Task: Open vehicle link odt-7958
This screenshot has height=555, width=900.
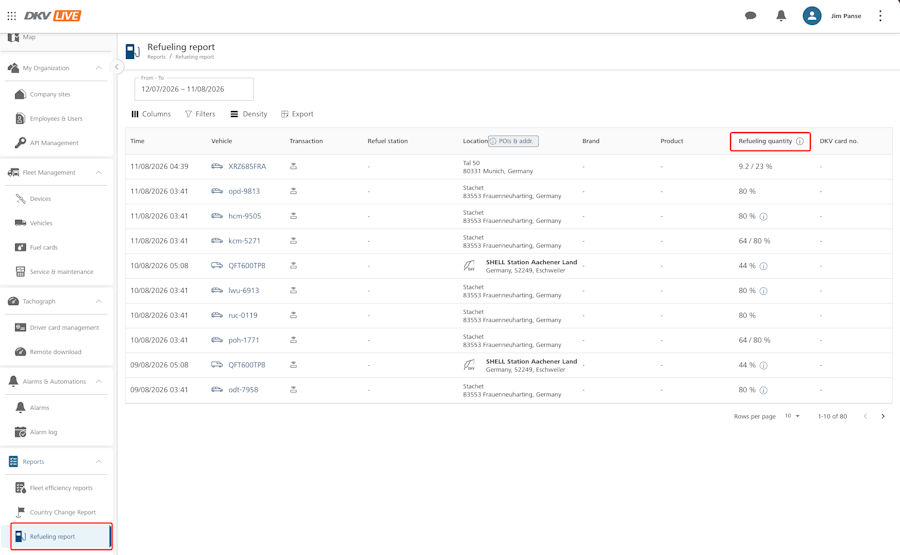Action: [243, 390]
